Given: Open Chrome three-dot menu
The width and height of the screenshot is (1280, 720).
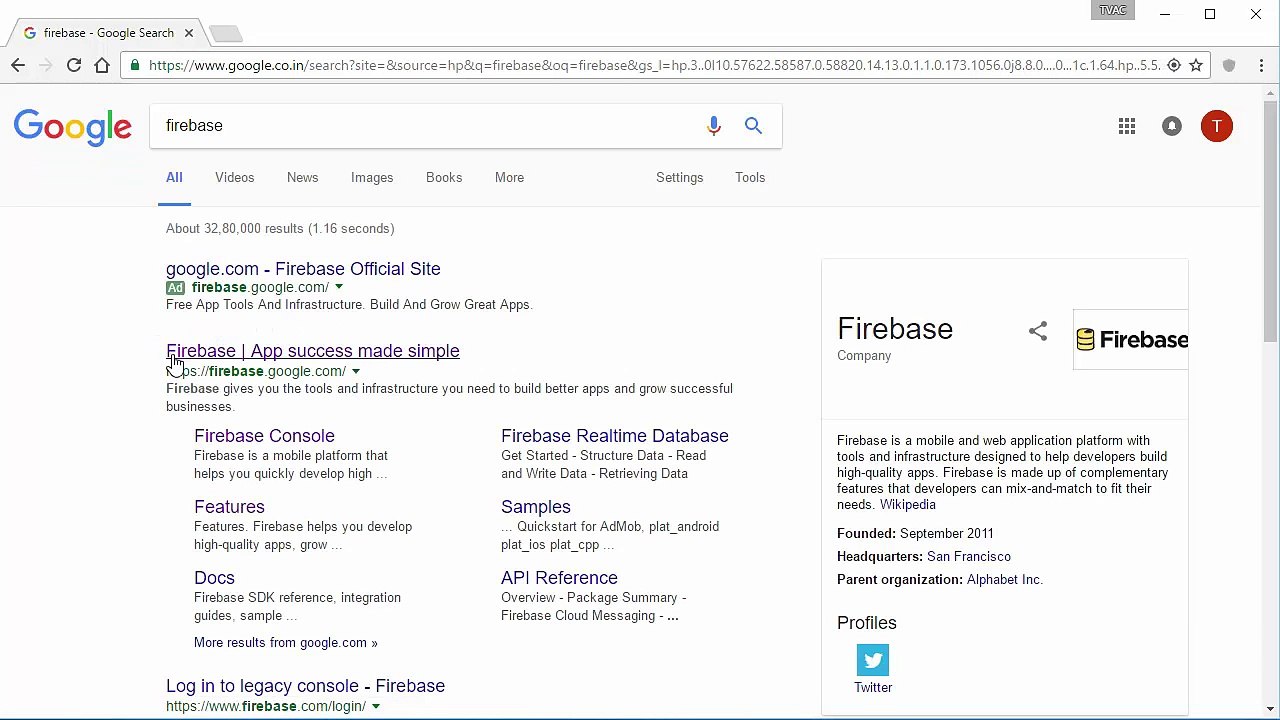Looking at the screenshot, I should (1261, 65).
